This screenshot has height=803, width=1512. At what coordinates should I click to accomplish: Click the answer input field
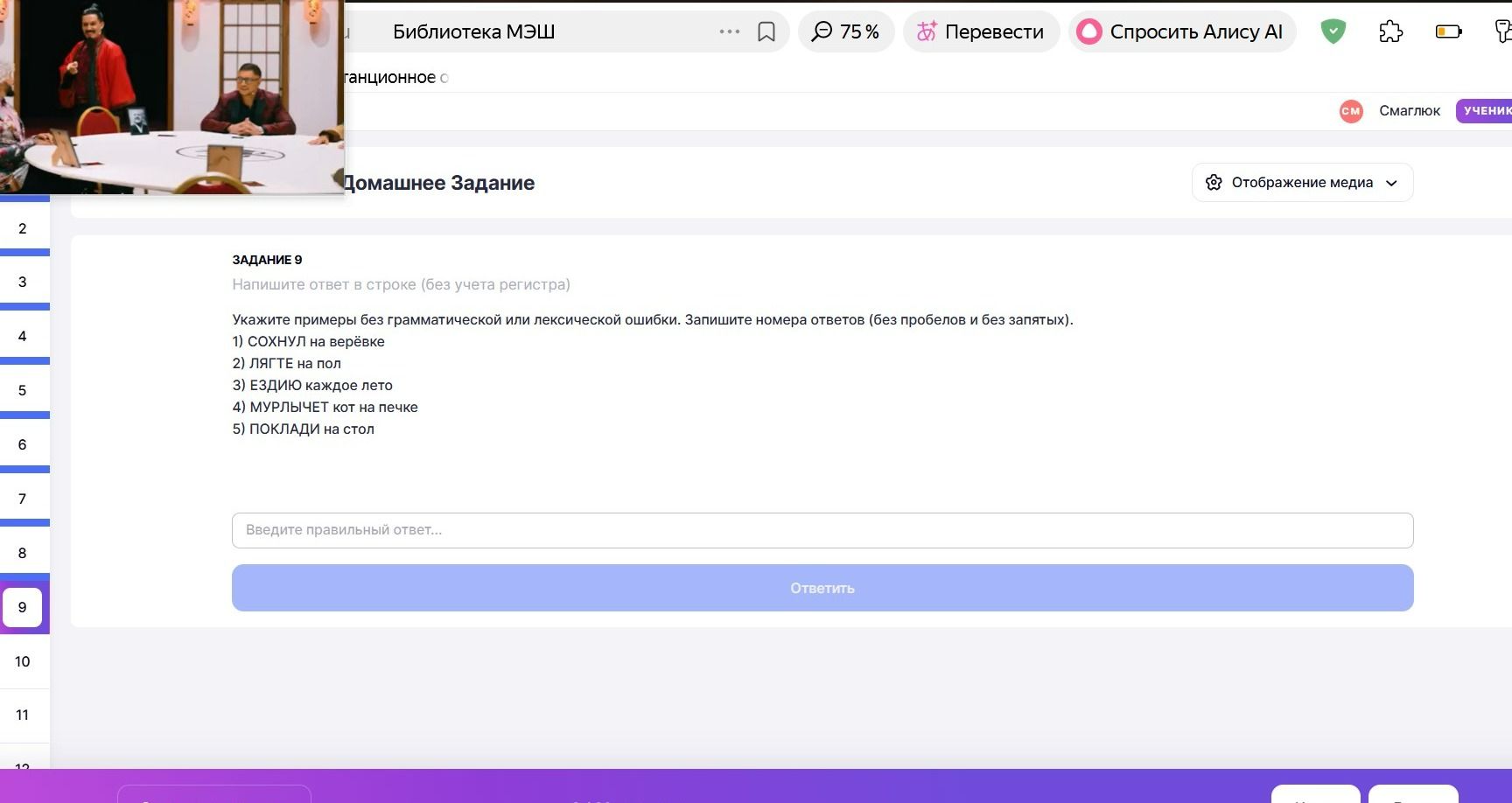point(822,530)
